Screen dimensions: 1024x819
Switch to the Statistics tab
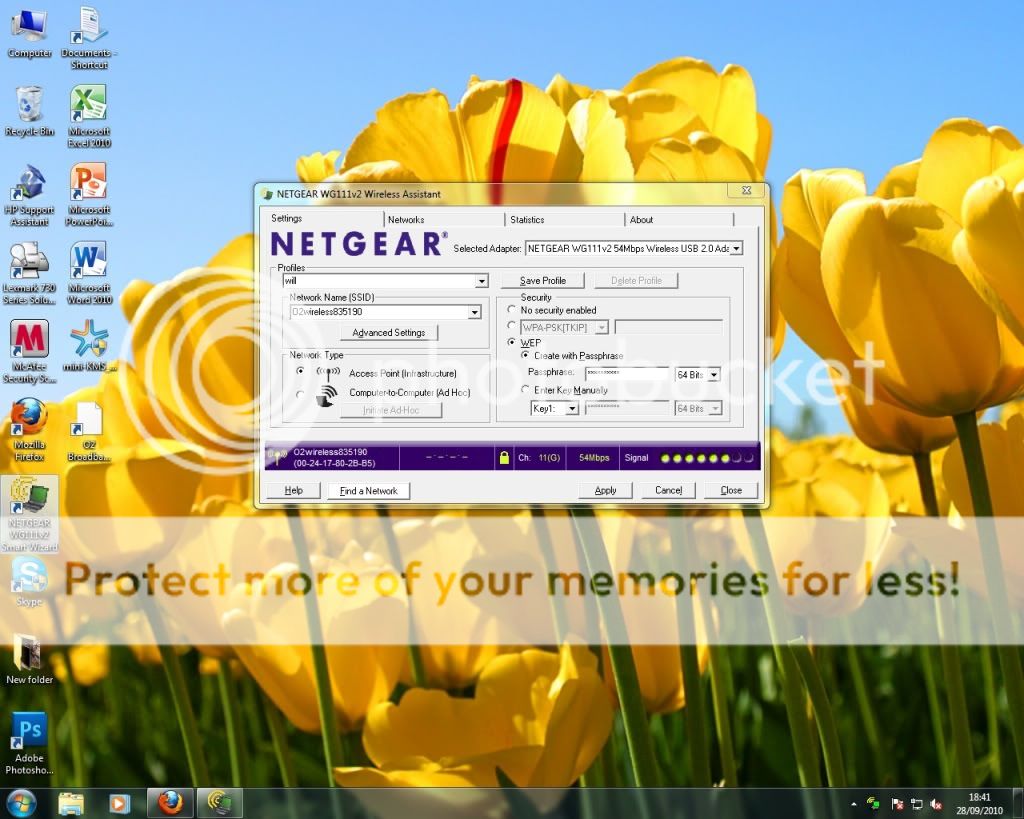click(527, 219)
